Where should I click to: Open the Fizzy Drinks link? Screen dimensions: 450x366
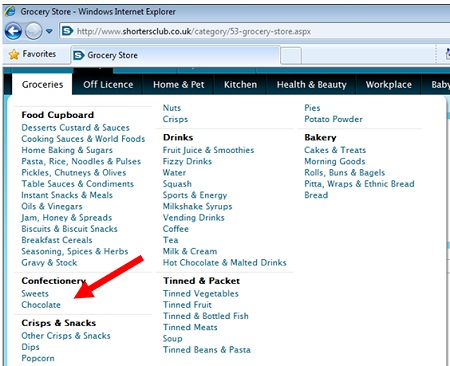(x=187, y=161)
